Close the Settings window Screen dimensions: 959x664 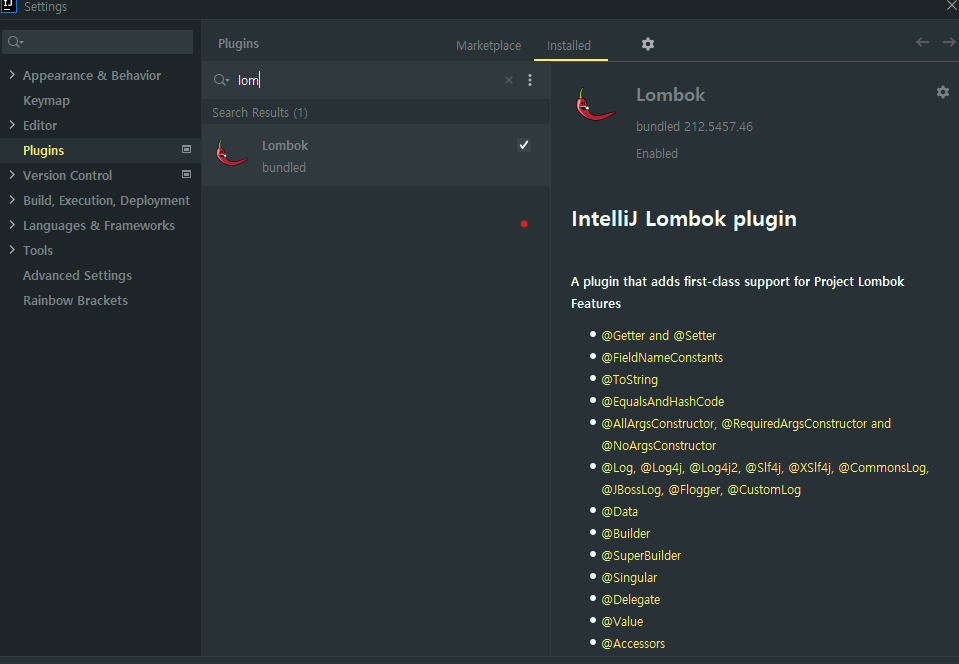pyautogui.click(x=951, y=6)
